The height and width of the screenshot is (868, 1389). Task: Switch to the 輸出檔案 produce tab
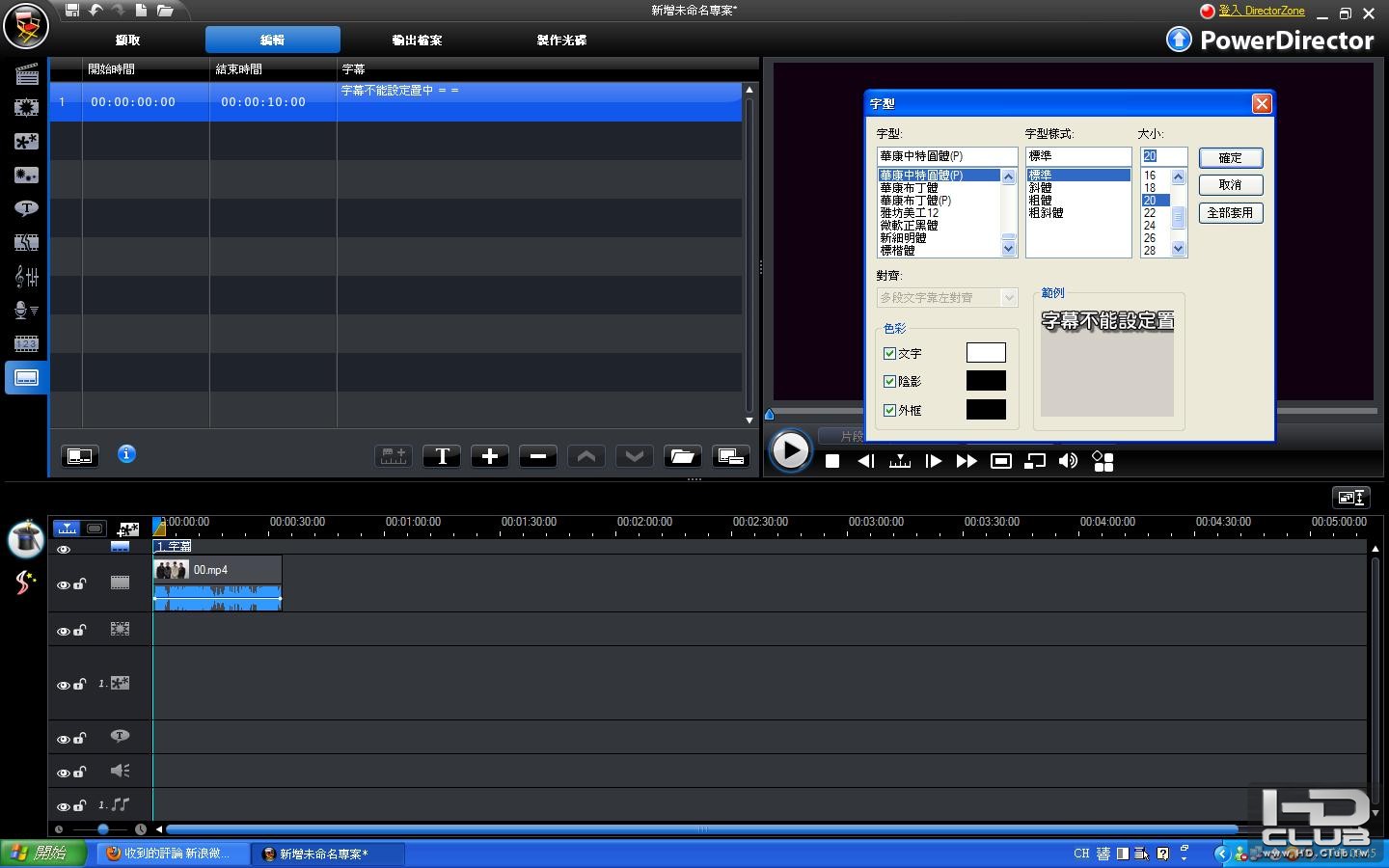[x=417, y=40]
